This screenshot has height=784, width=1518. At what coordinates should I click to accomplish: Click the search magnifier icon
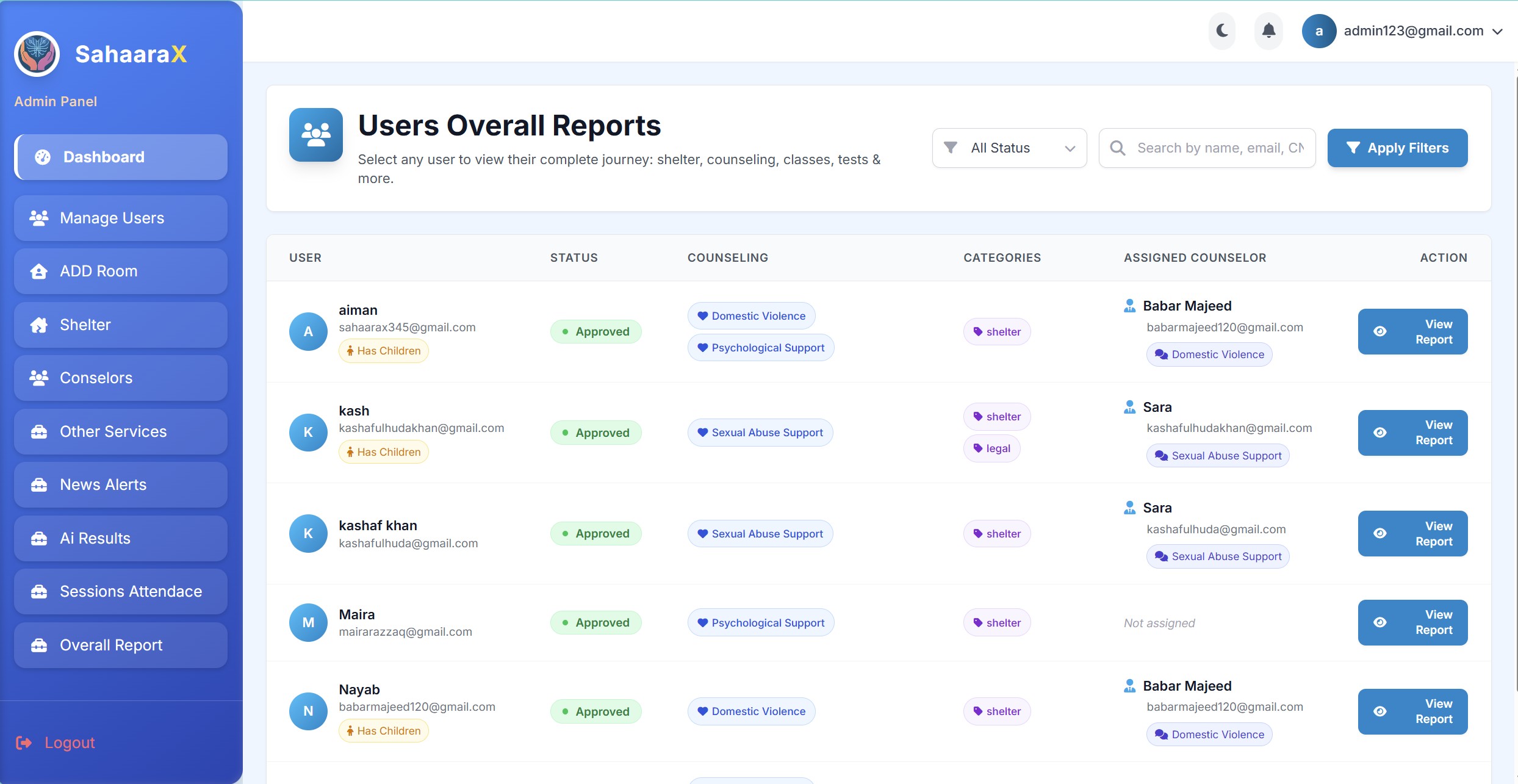pyautogui.click(x=1117, y=148)
